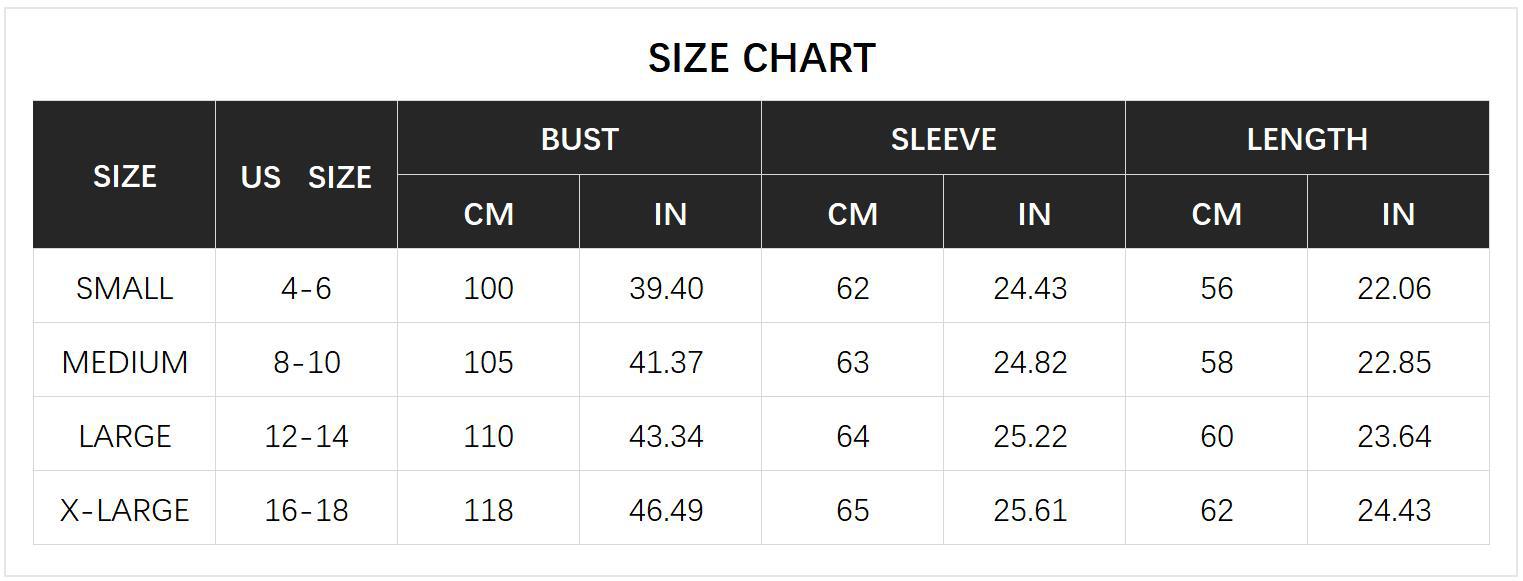The width and height of the screenshot is (1523, 581).
Task: Click the SLEEVE column header
Action: click(x=943, y=139)
